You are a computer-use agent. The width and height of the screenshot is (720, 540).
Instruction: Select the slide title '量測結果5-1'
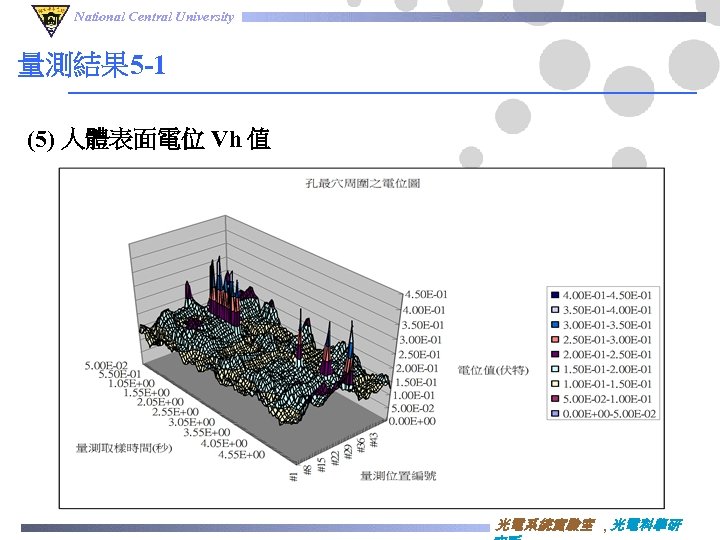click(x=91, y=64)
